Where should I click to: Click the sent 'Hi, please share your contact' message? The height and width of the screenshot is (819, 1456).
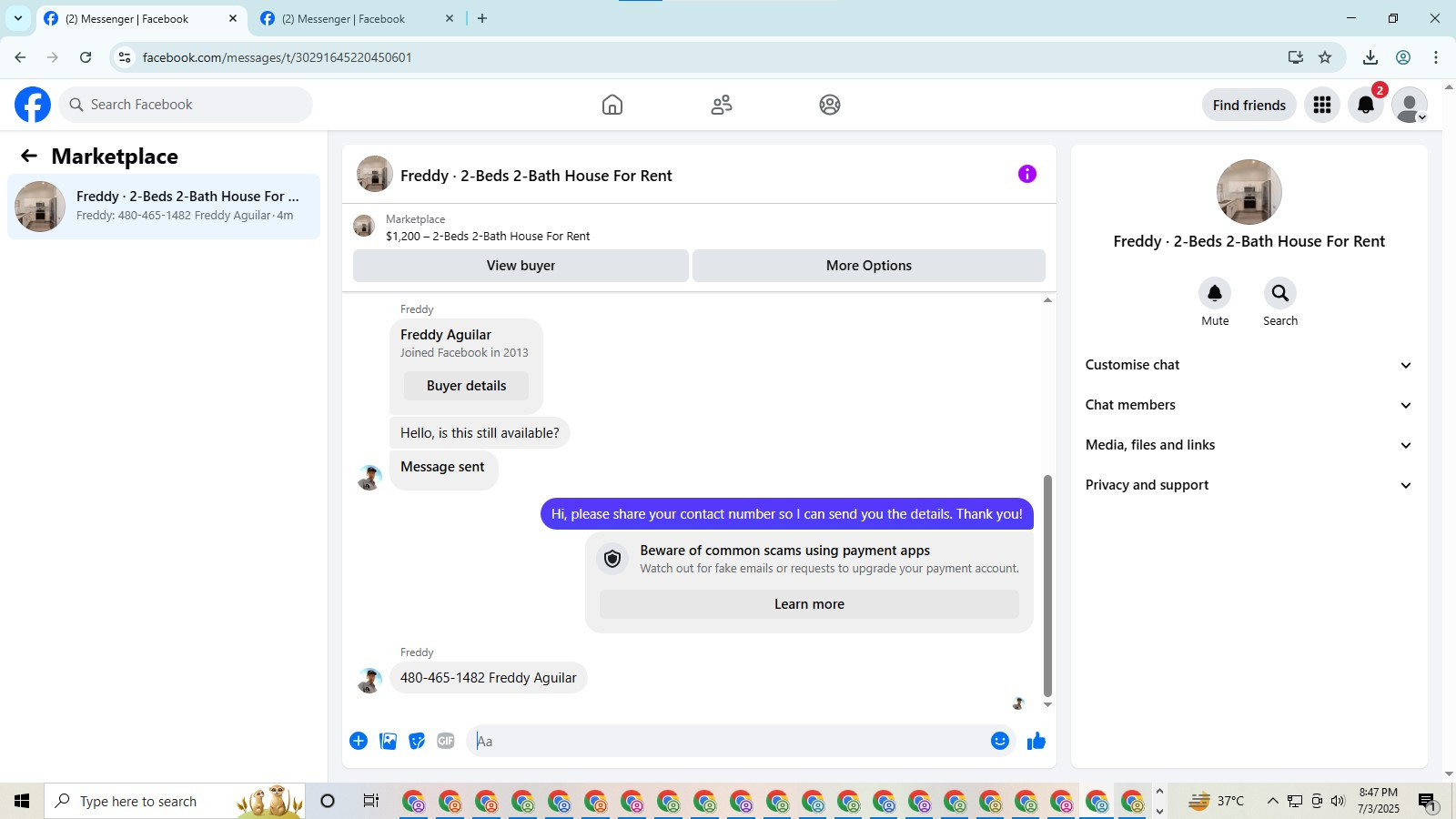[787, 514]
